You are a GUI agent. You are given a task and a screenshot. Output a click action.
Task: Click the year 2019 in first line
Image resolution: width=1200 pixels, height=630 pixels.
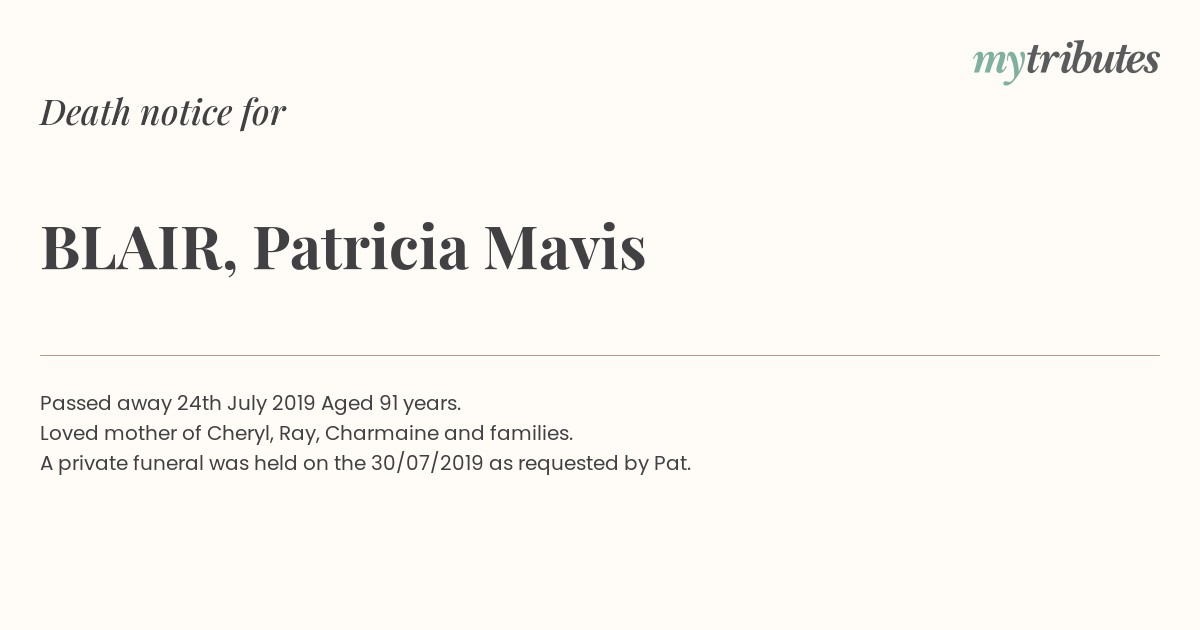pyautogui.click(x=293, y=404)
